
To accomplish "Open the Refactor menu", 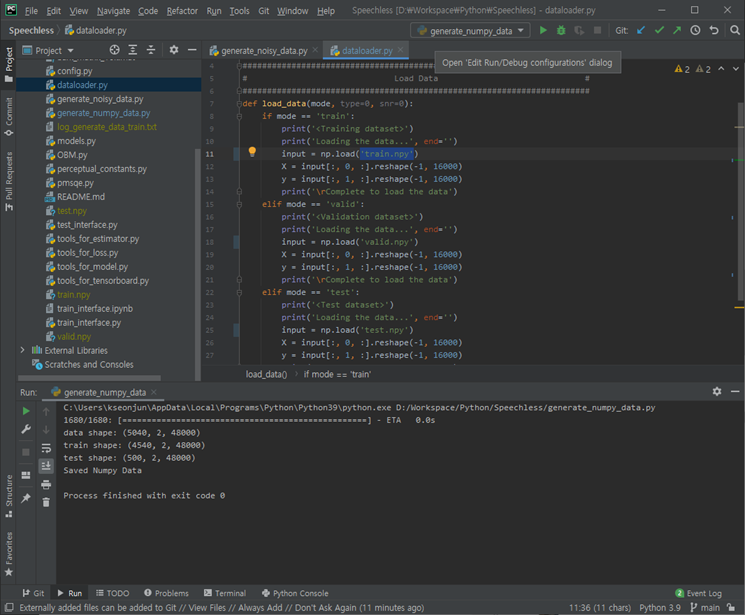I will click(x=182, y=10).
